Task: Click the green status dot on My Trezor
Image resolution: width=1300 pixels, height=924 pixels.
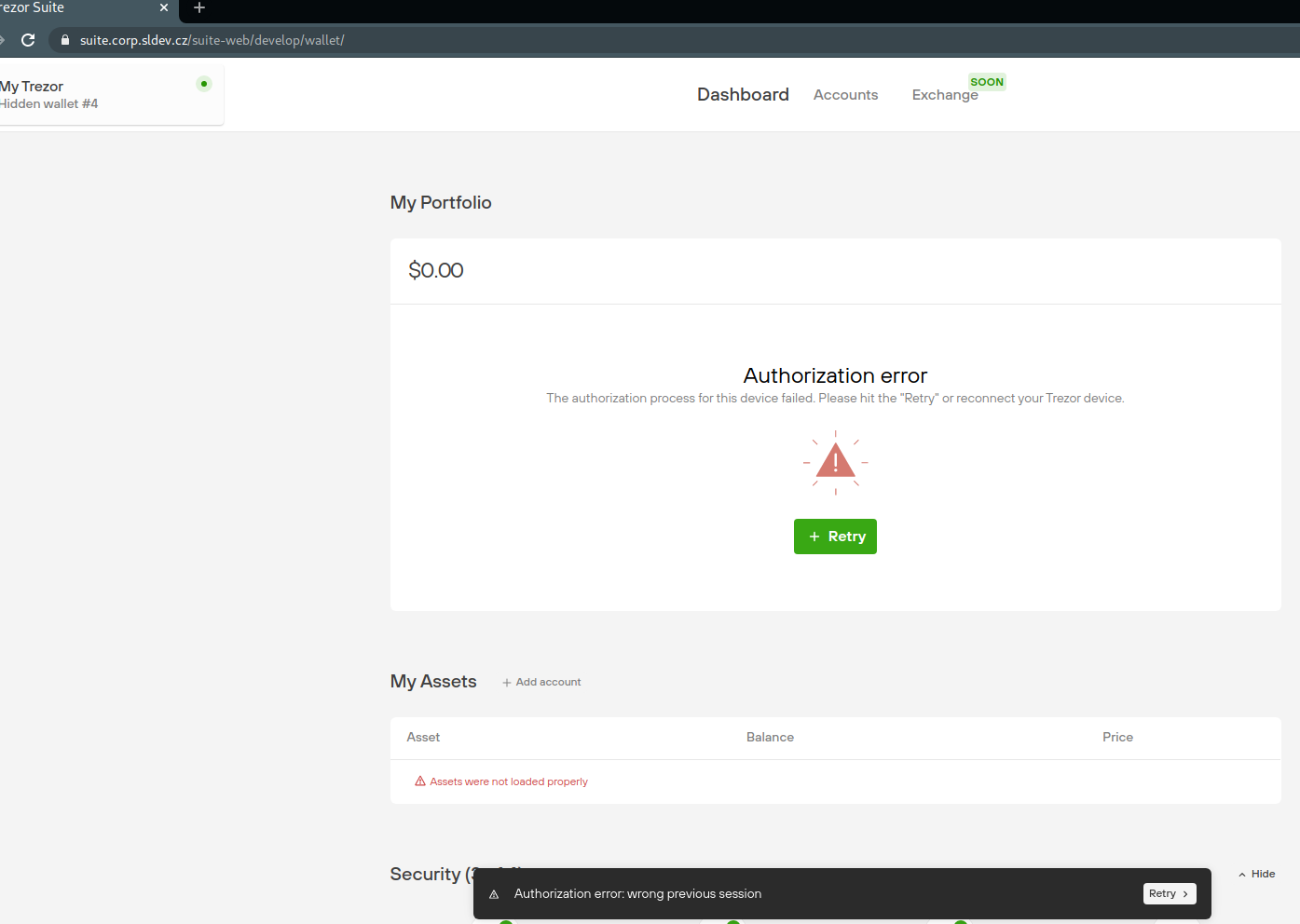Action: point(203,84)
